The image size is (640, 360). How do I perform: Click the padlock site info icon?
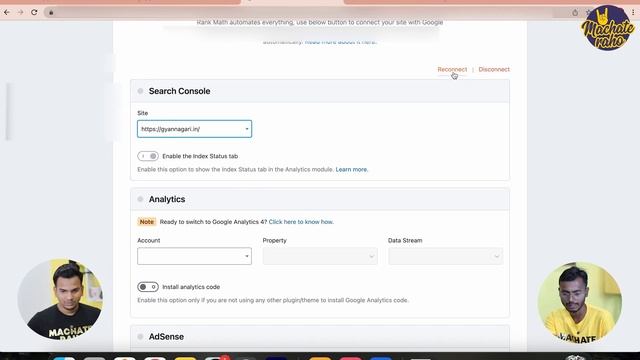point(51,13)
